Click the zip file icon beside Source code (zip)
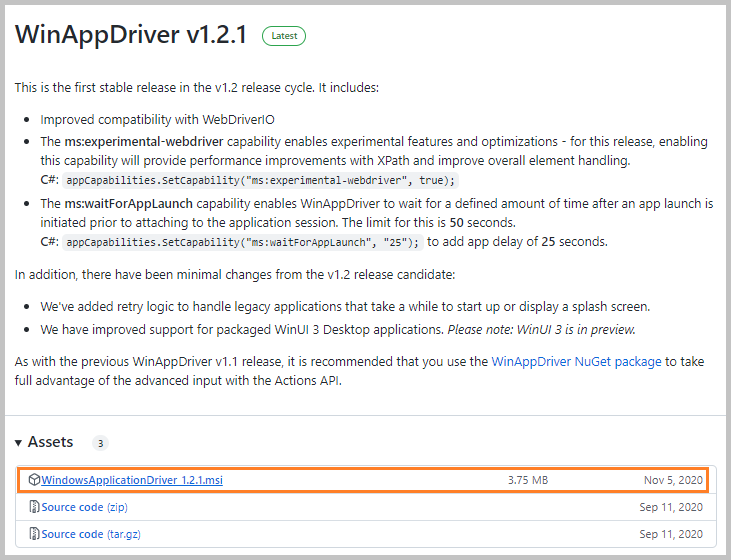 coord(34,506)
